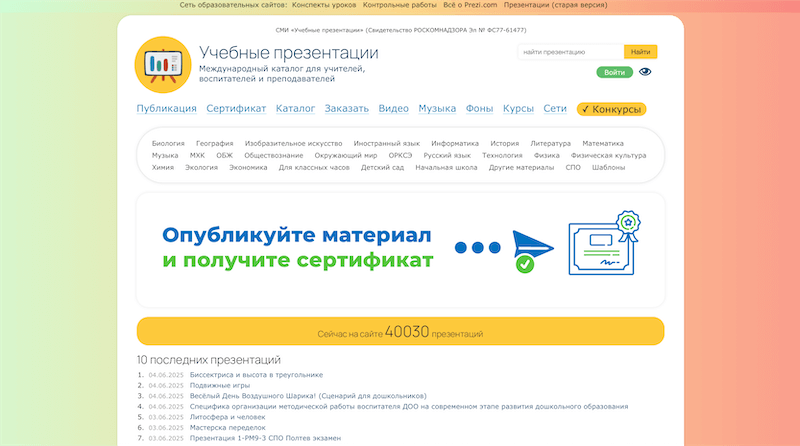
Task: Select the Технология category
Action: pyautogui.click(x=502, y=155)
